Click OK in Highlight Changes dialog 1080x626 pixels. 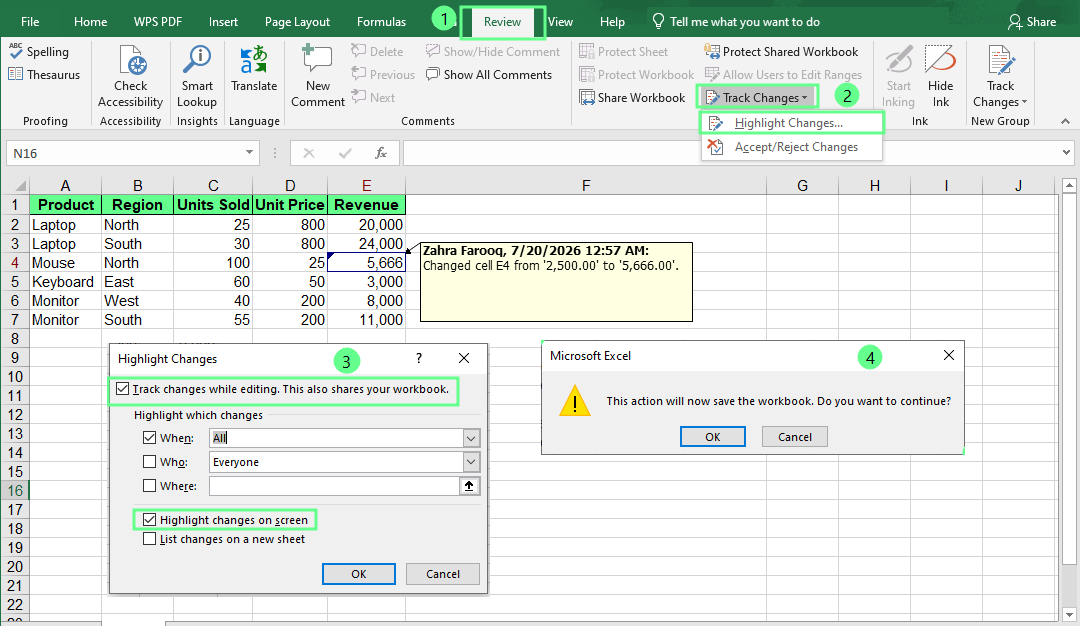pos(359,574)
